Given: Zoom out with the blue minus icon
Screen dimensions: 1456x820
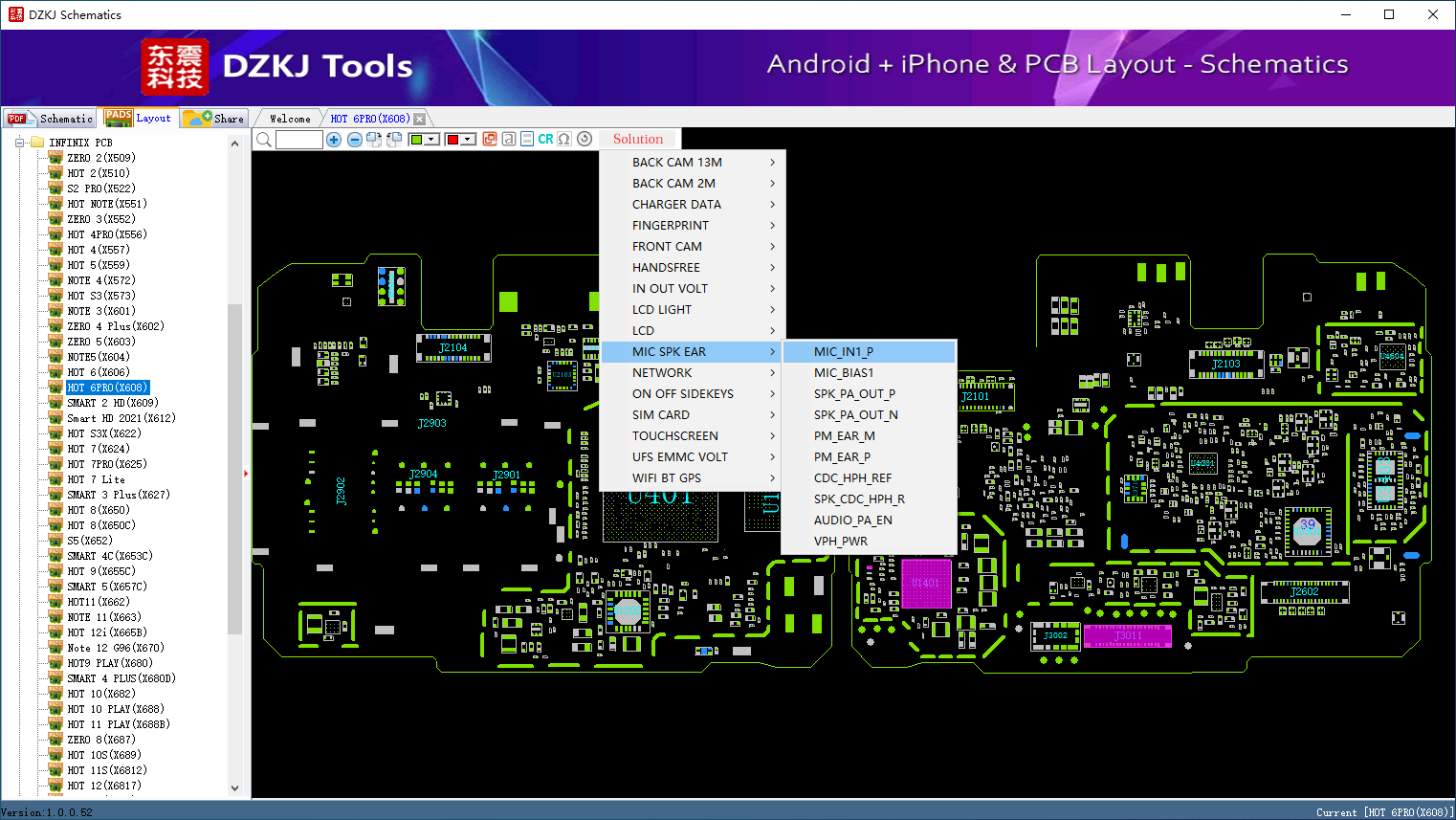Looking at the screenshot, I should pos(355,140).
